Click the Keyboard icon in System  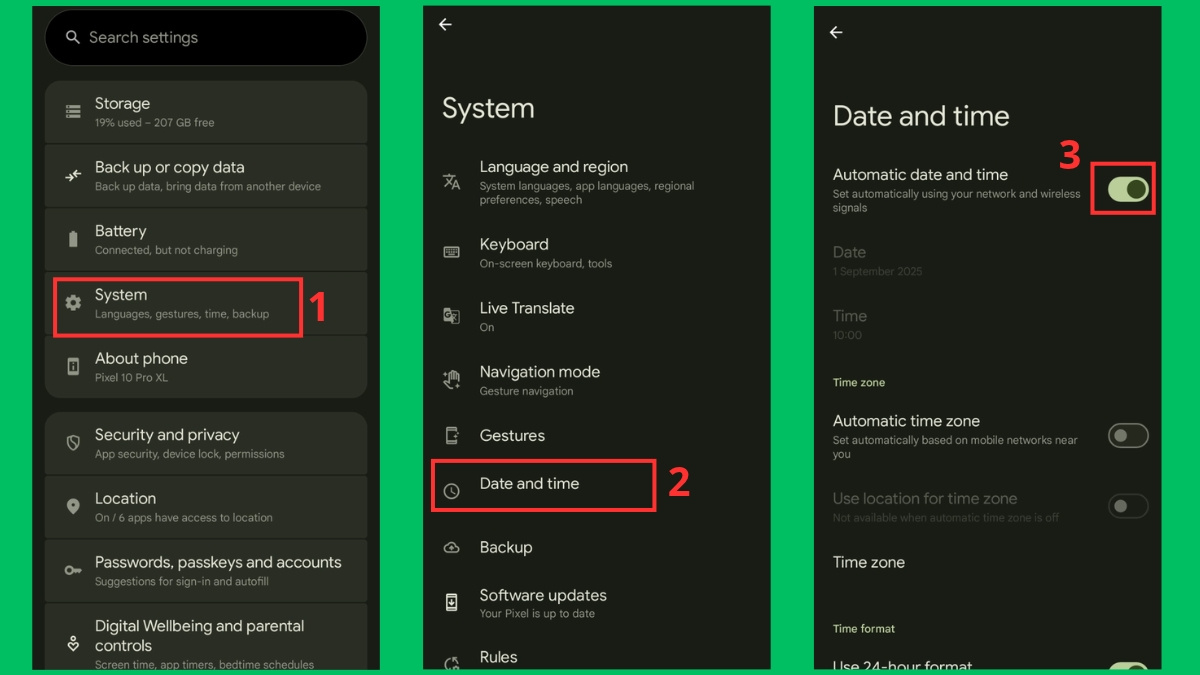[452, 252]
